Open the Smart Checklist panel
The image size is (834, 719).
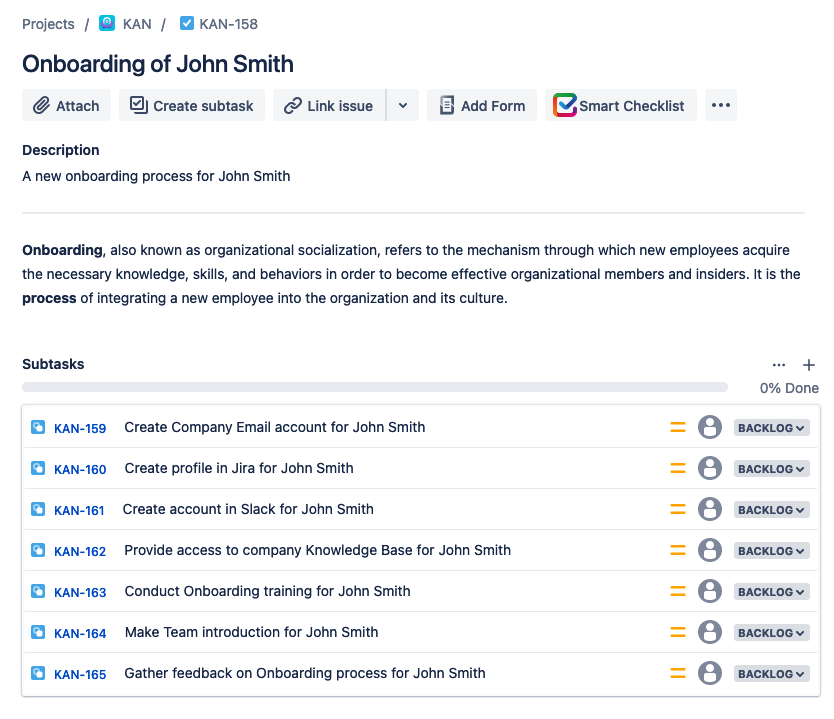[x=621, y=106]
